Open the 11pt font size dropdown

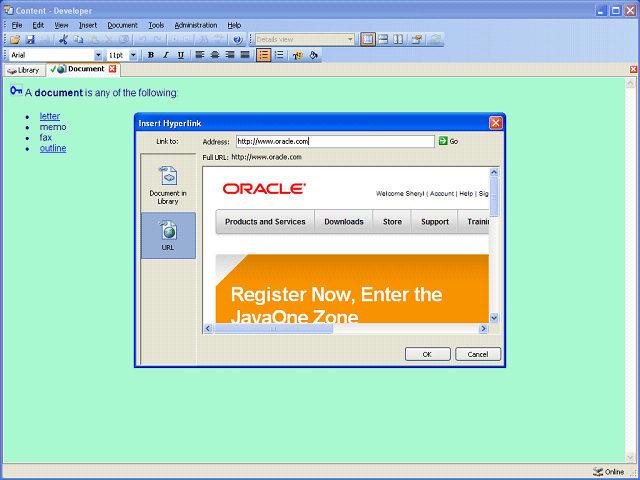coord(133,55)
